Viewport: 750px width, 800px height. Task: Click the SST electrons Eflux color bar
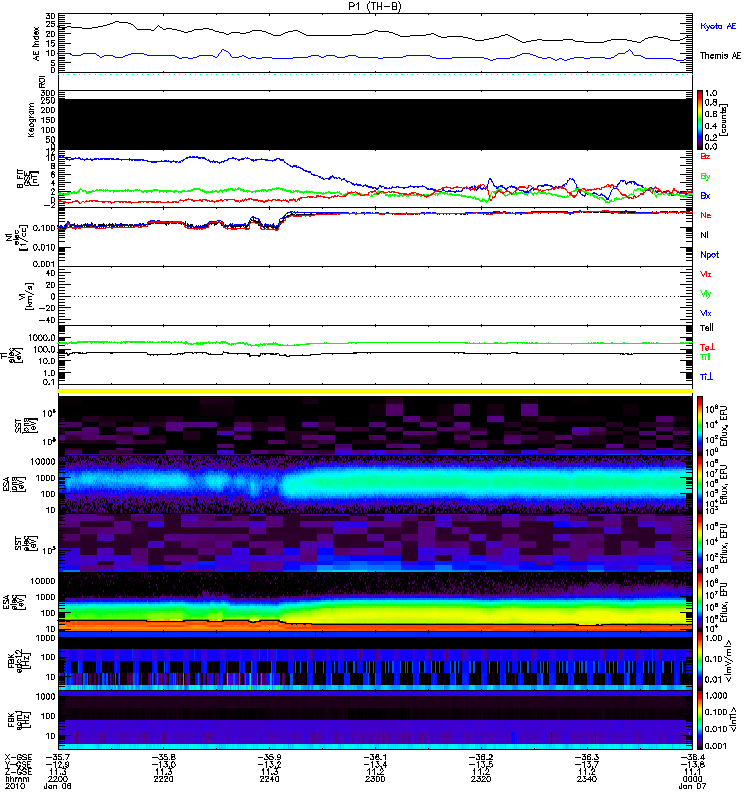700,543
